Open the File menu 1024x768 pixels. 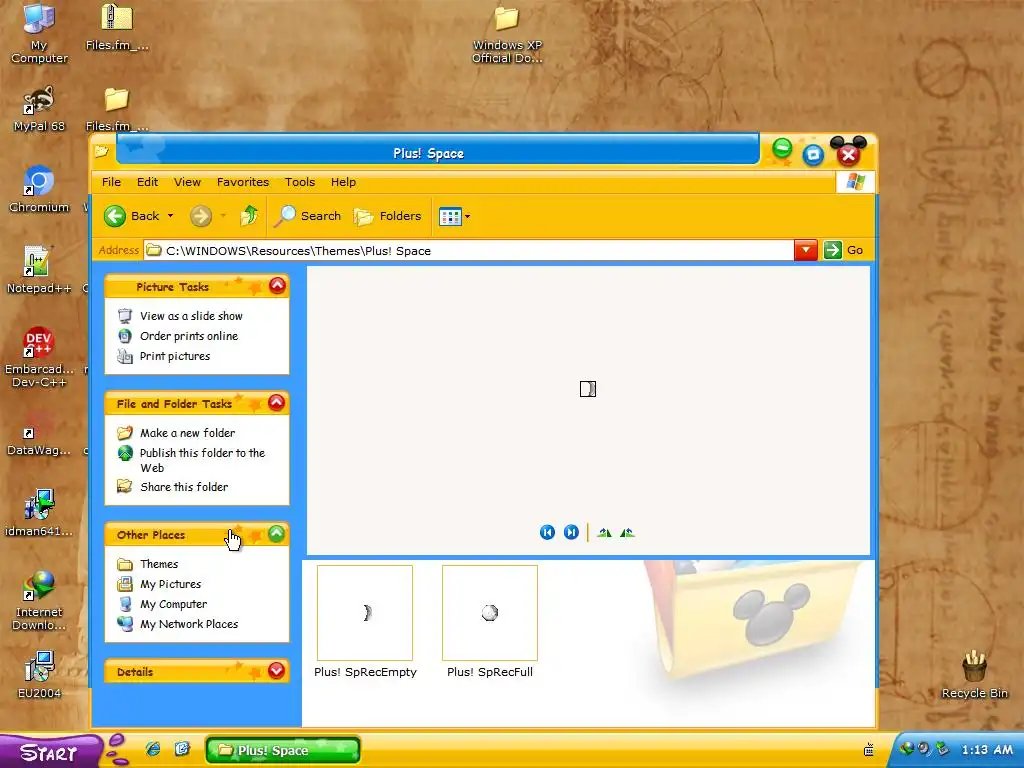point(111,182)
